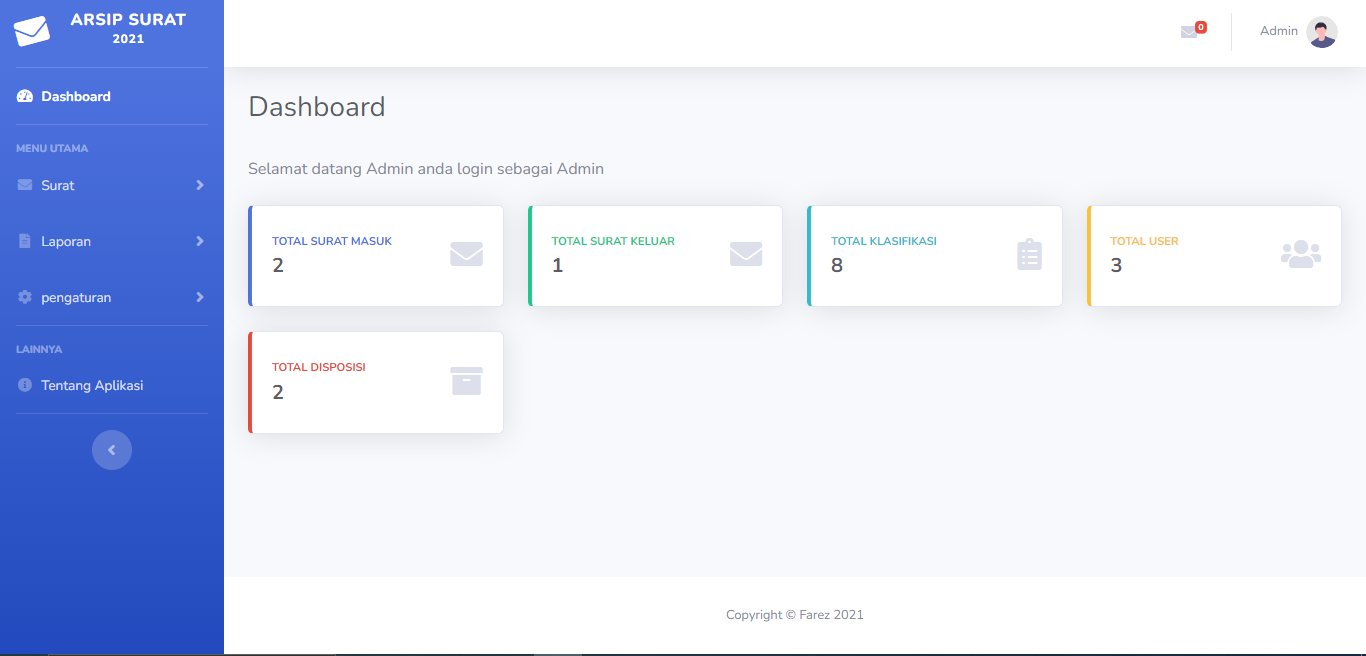Click users icon on Total User card
Image resolution: width=1366 pixels, height=656 pixels.
1301,254
